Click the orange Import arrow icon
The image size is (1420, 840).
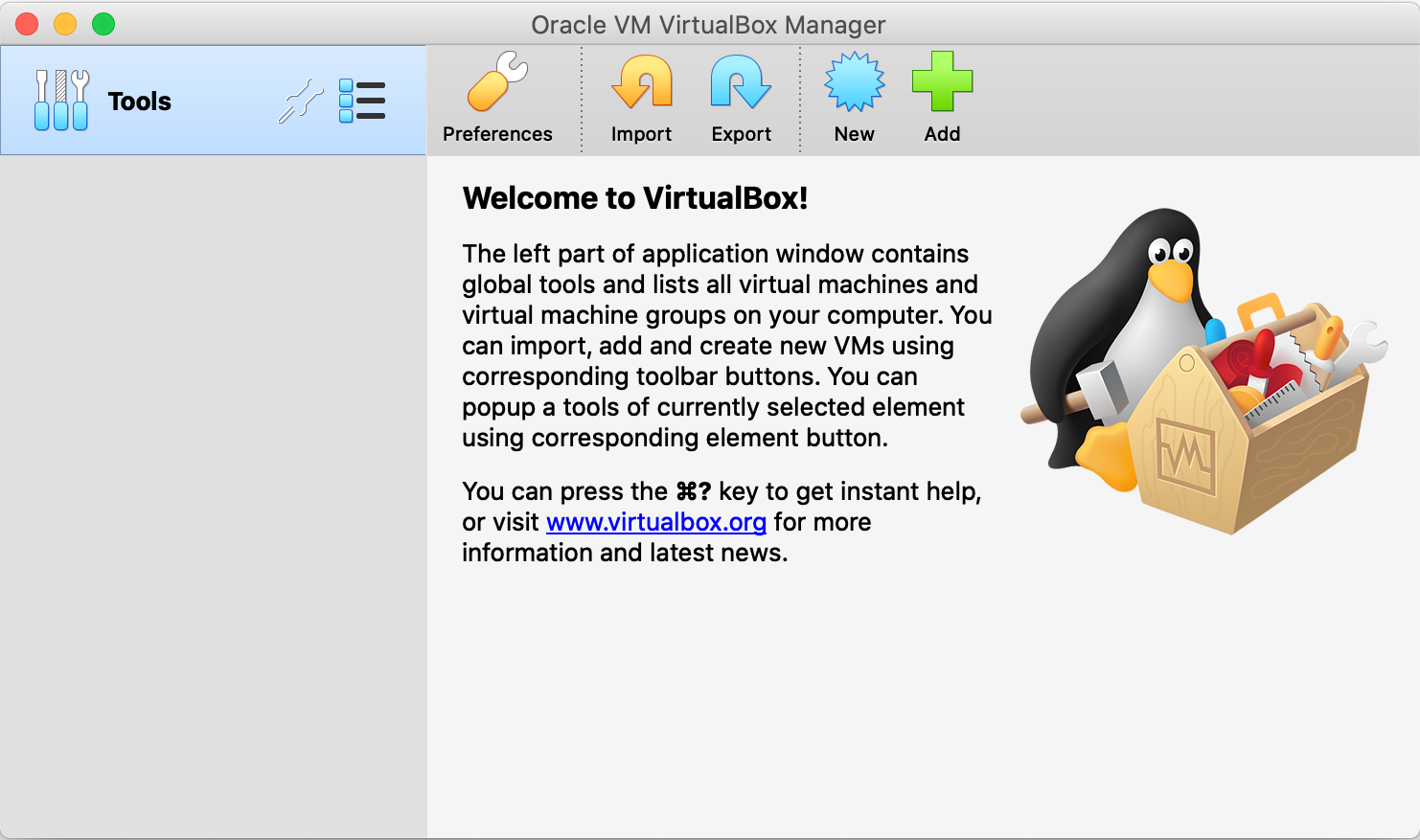pos(641,82)
